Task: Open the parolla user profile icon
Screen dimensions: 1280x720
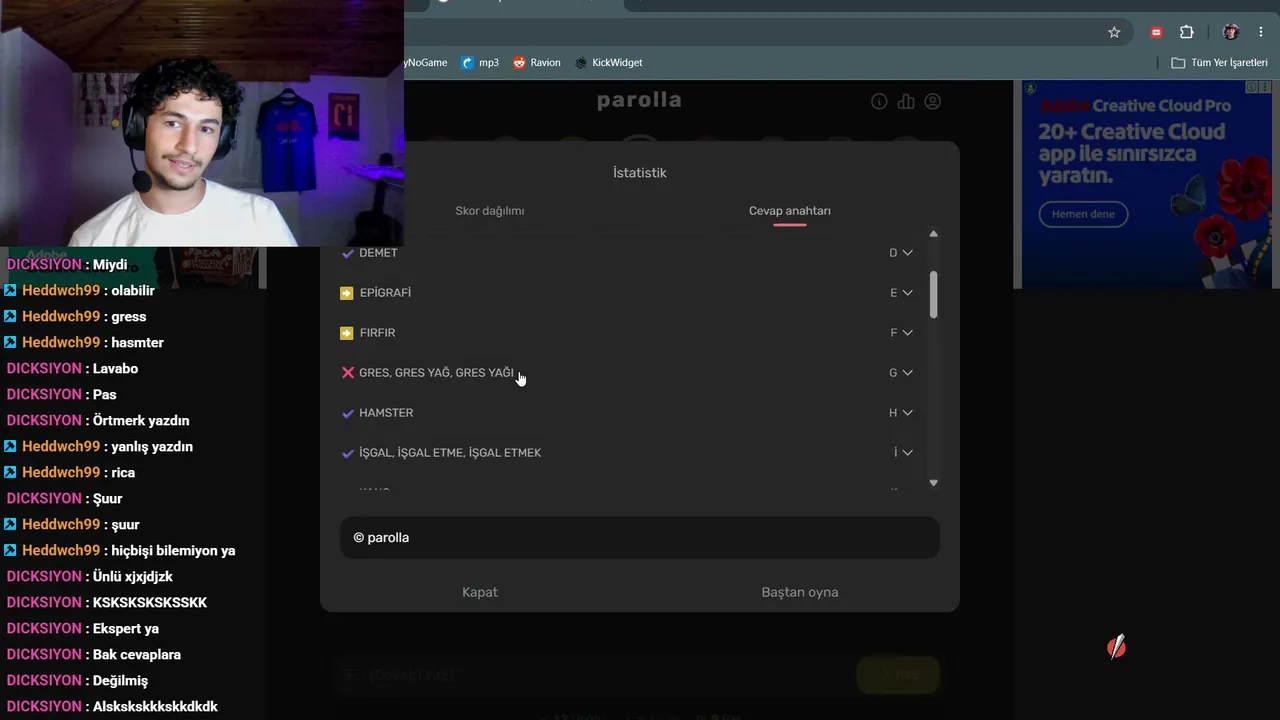Action: pyautogui.click(x=933, y=101)
